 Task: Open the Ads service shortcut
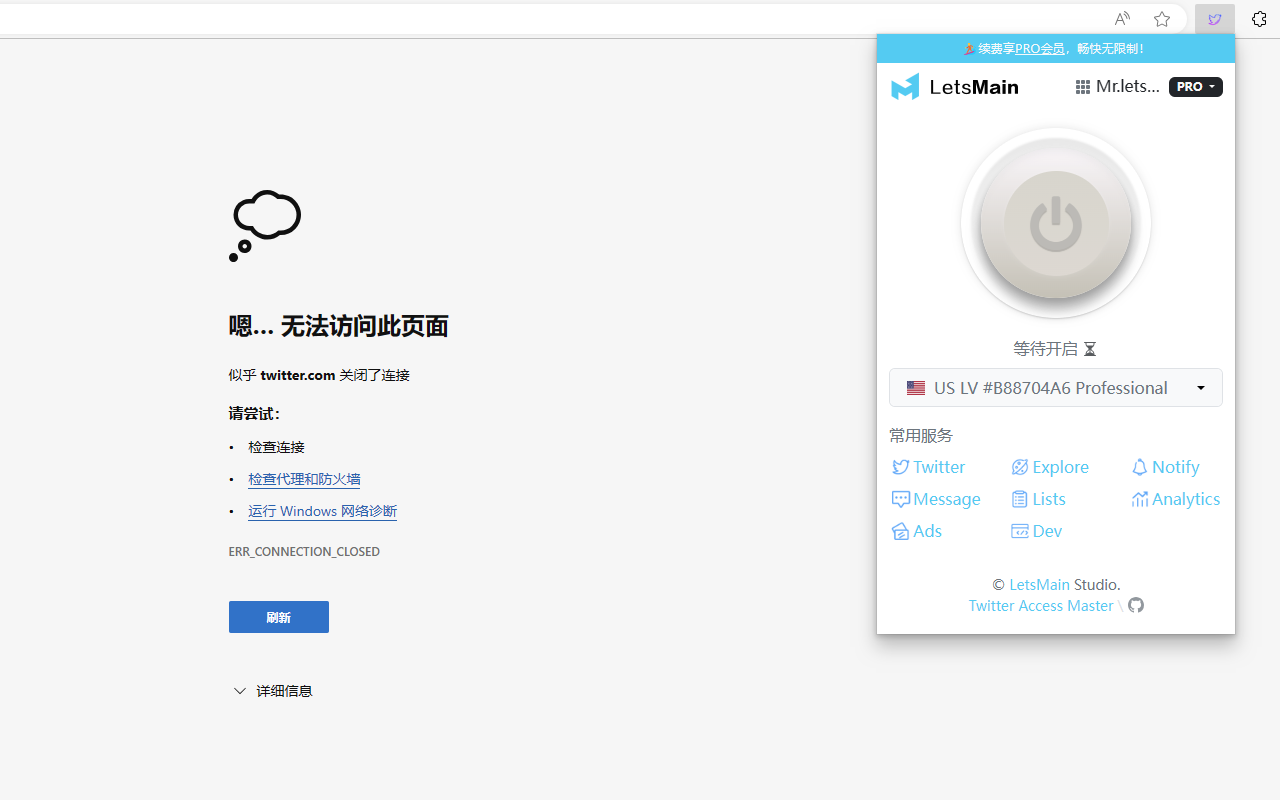pos(917,531)
